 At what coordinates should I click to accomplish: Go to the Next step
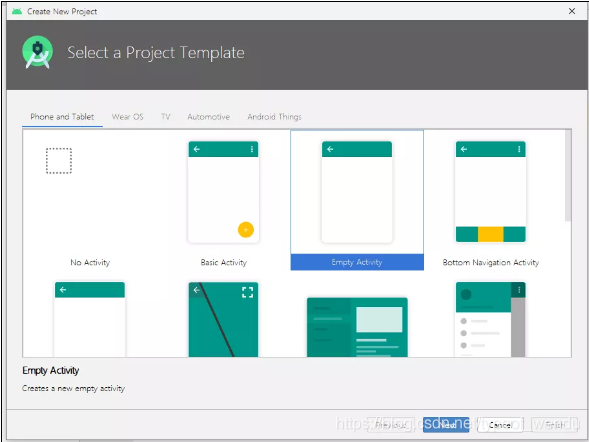point(446,425)
